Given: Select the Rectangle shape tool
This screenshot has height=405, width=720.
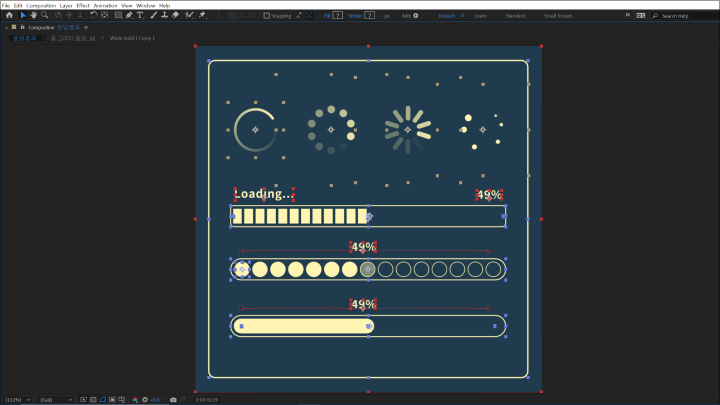Looking at the screenshot, I should [x=118, y=15].
